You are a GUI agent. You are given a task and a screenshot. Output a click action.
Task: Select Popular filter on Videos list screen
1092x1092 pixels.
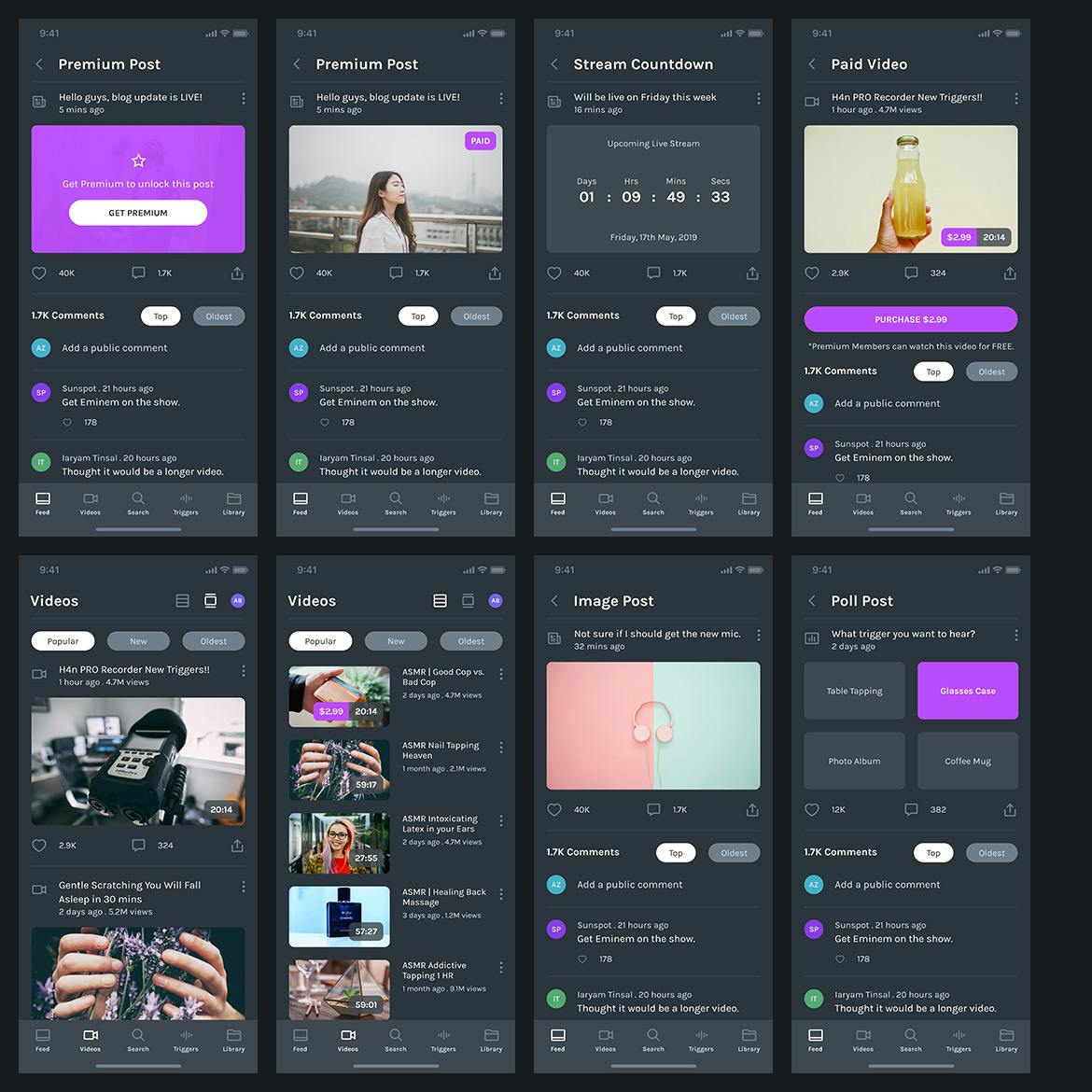tap(320, 640)
